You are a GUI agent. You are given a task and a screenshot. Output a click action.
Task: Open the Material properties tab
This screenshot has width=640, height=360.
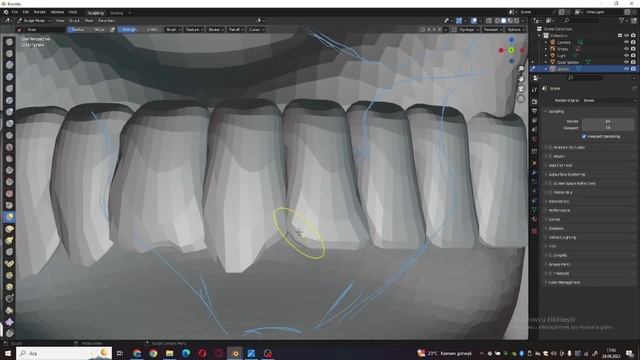pyautogui.click(x=534, y=219)
